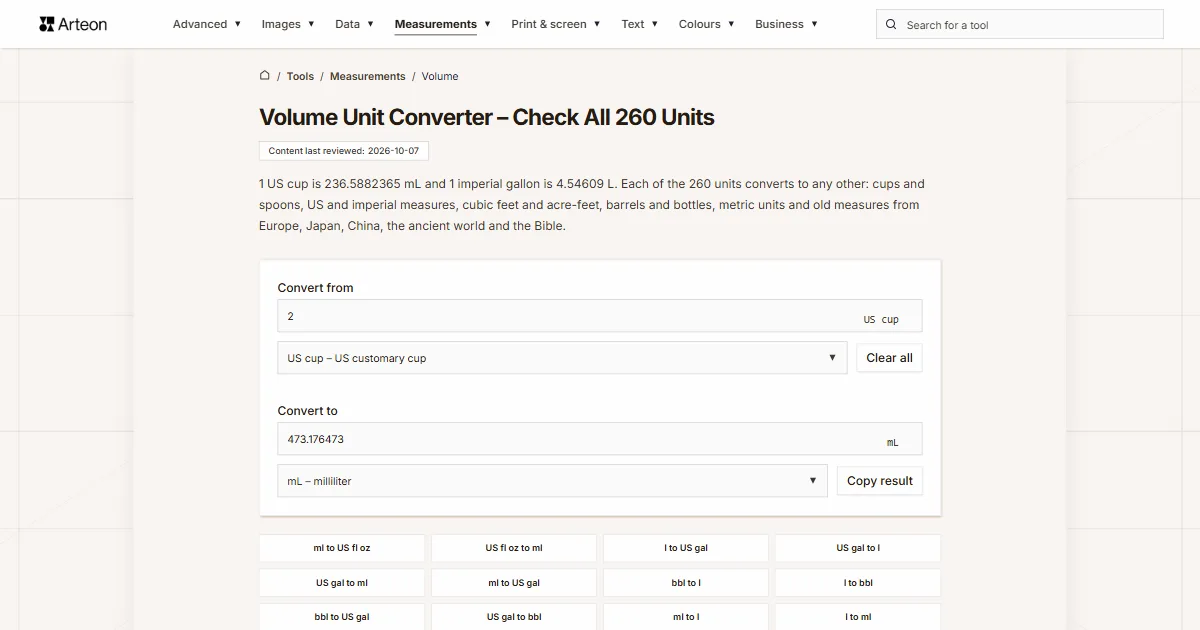The width and height of the screenshot is (1200, 630).
Task: Select the l to bbl preset
Action: 858,583
